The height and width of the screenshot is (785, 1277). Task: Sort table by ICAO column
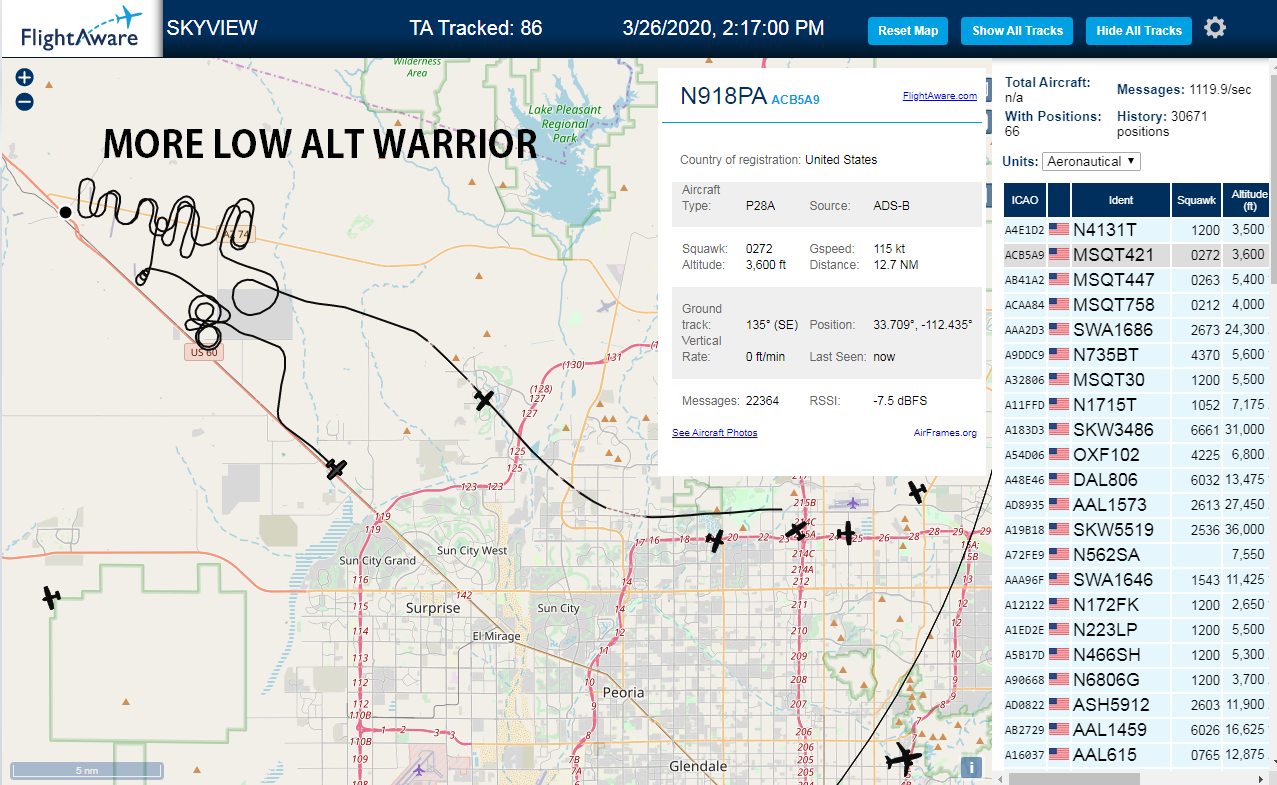point(1024,200)
